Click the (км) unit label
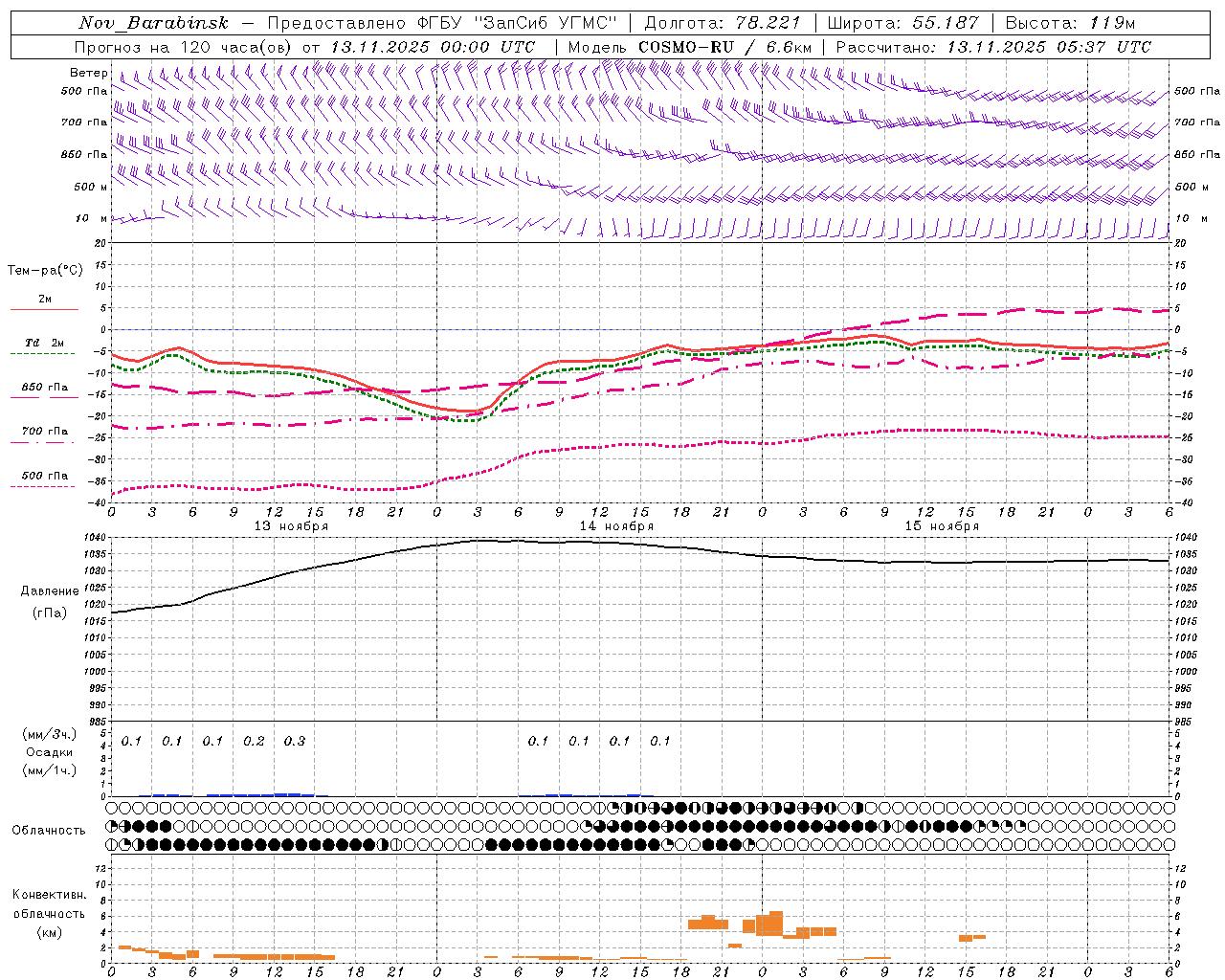The image size is (1225, 980). (50, 932)
